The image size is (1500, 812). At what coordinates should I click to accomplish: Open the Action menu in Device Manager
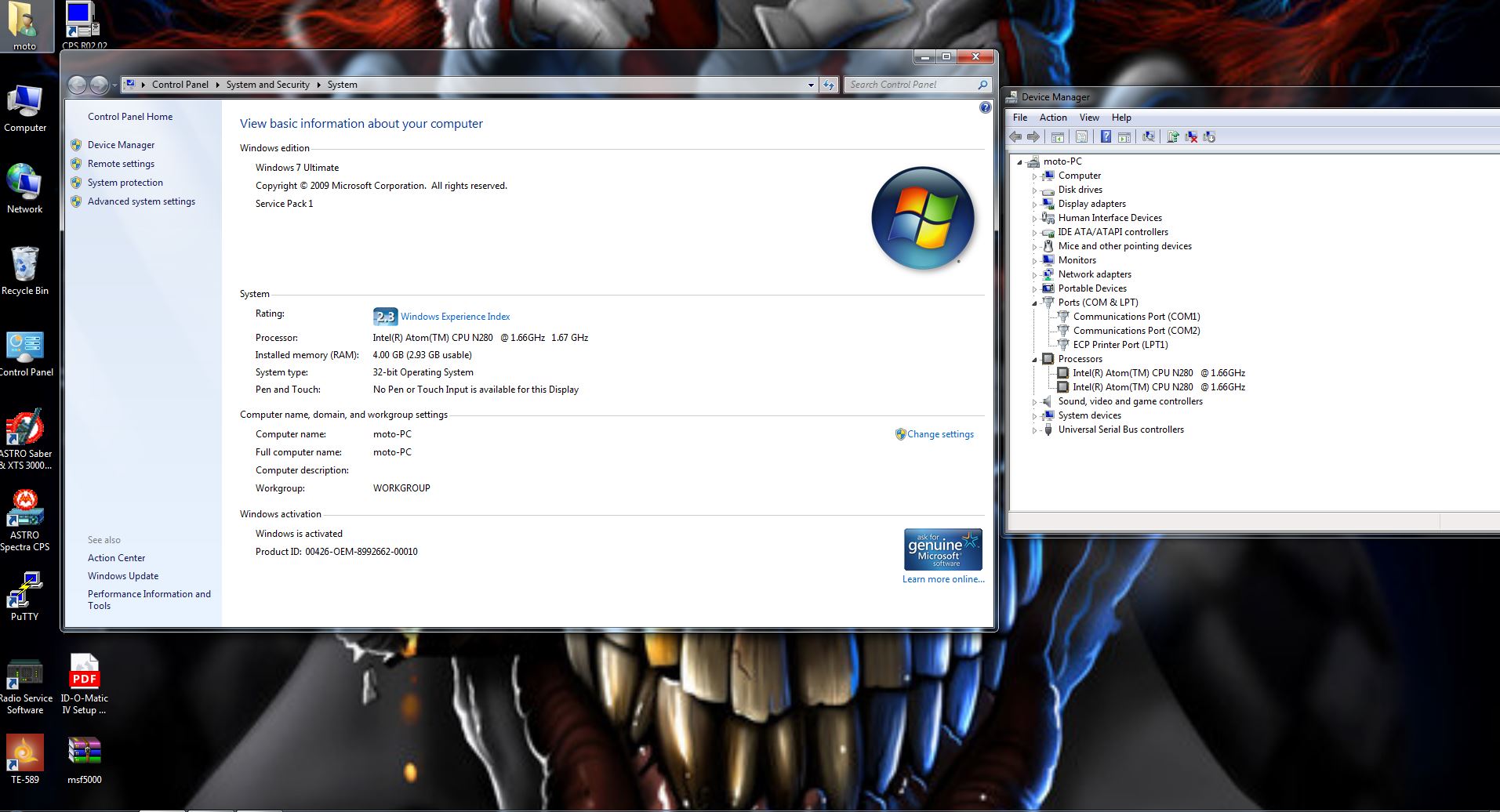(1052, 118)
